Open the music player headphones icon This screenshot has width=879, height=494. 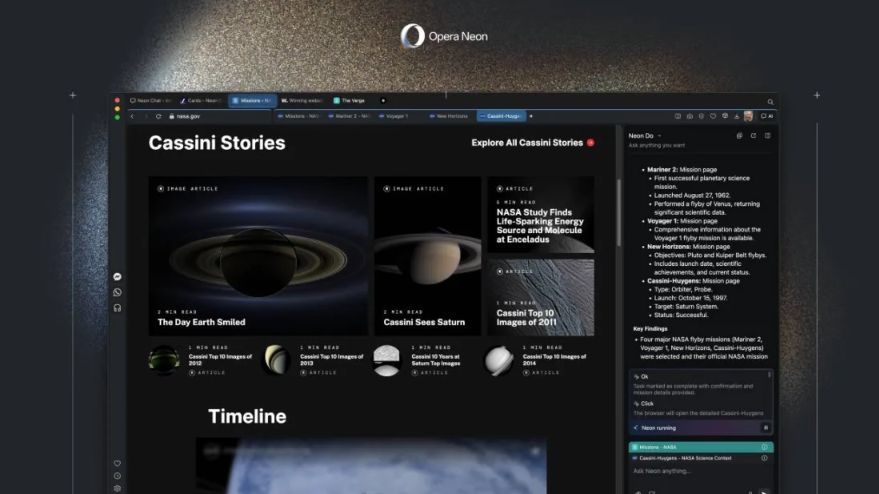(x=118, y=308)
